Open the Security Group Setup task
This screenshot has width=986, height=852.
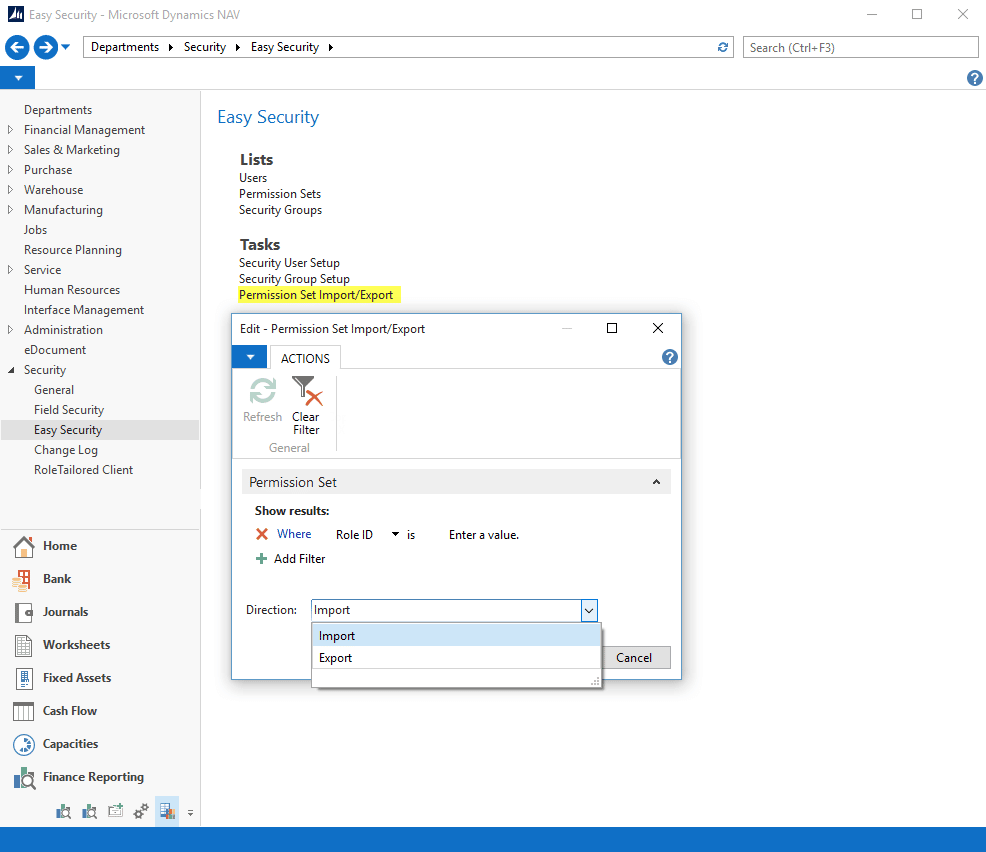[294, 279]
